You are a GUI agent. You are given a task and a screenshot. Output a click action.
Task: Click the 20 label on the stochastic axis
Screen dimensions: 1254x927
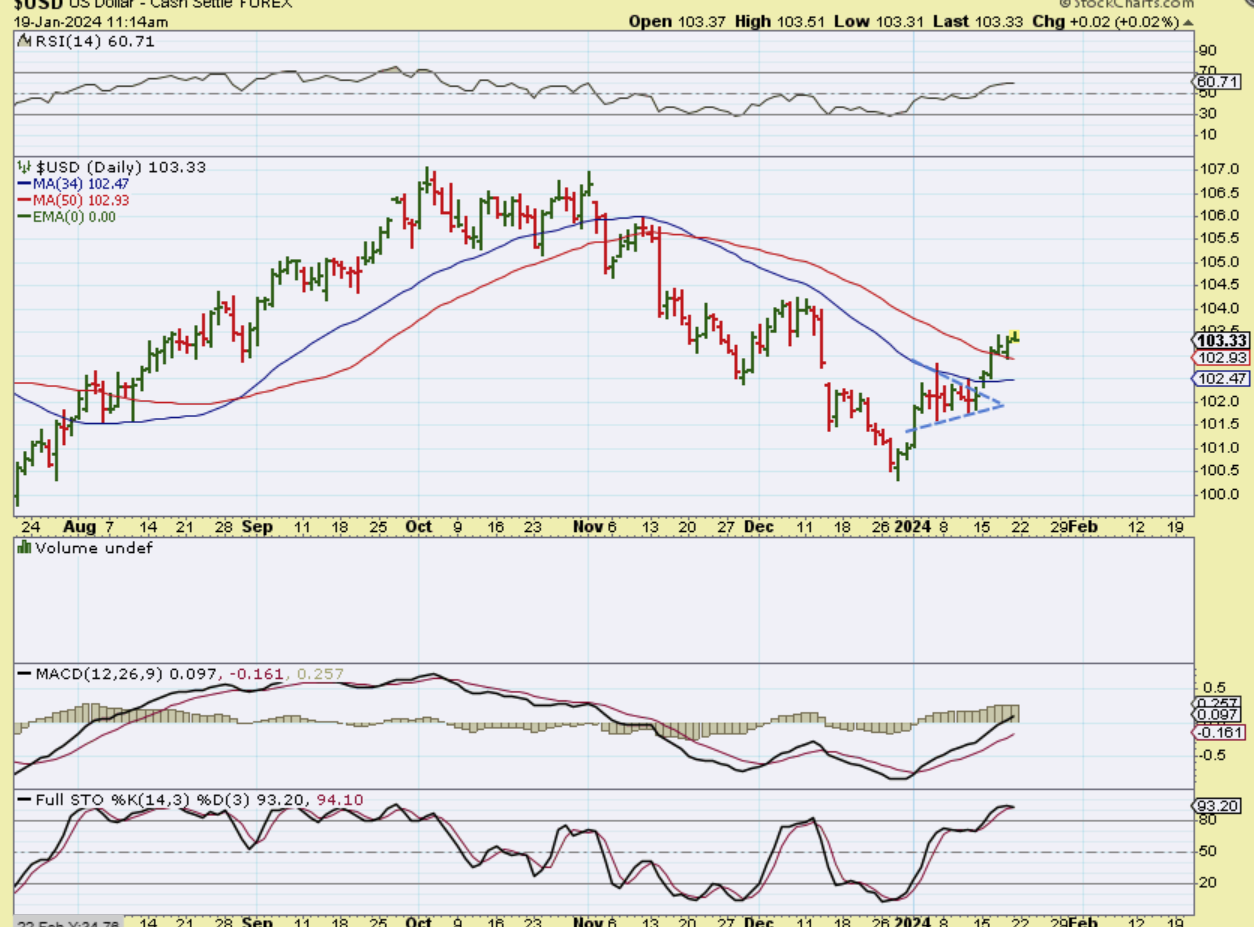(1207, 883)
